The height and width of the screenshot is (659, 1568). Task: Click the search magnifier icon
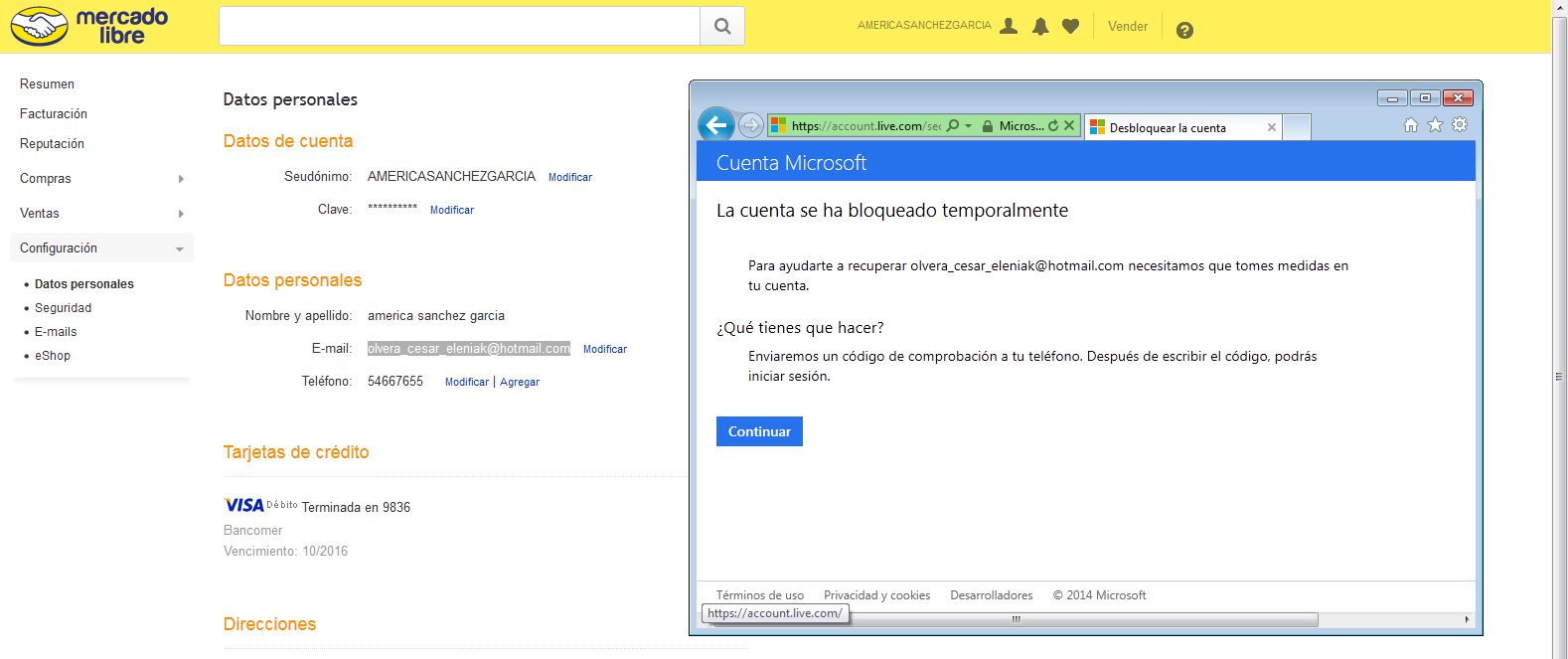pos(722,27)
